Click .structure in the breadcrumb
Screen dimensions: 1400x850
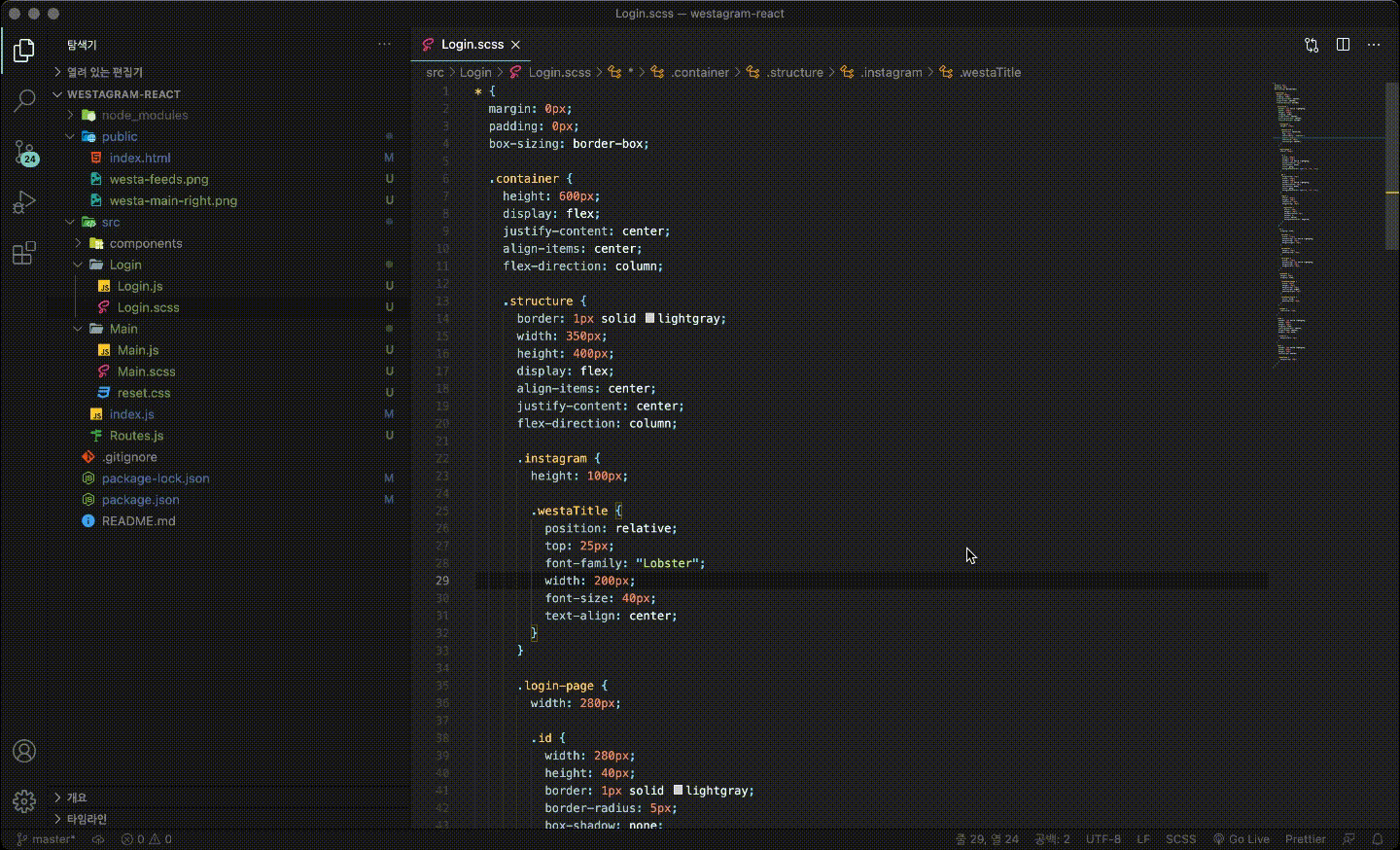coord(786,72)
